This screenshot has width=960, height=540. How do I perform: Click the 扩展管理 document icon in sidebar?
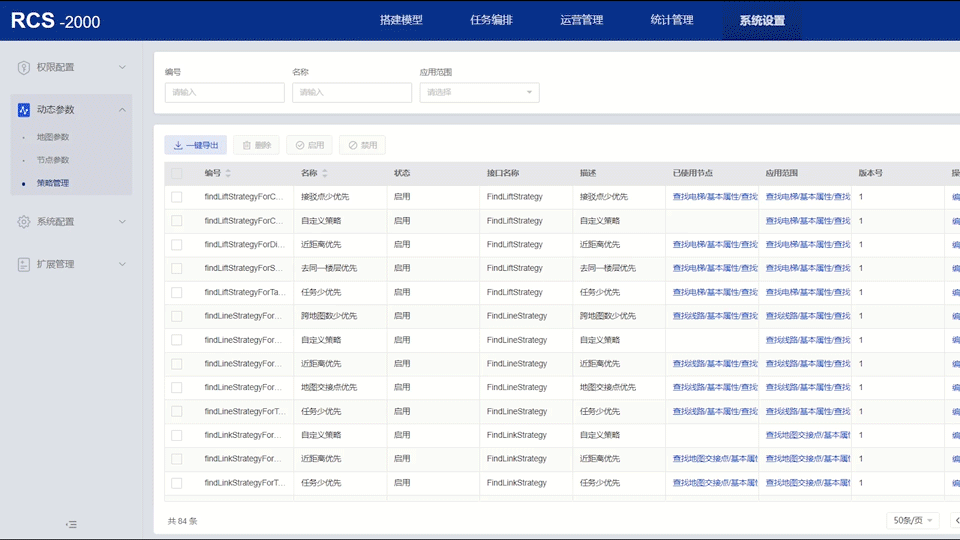click(x=24, y=264)
